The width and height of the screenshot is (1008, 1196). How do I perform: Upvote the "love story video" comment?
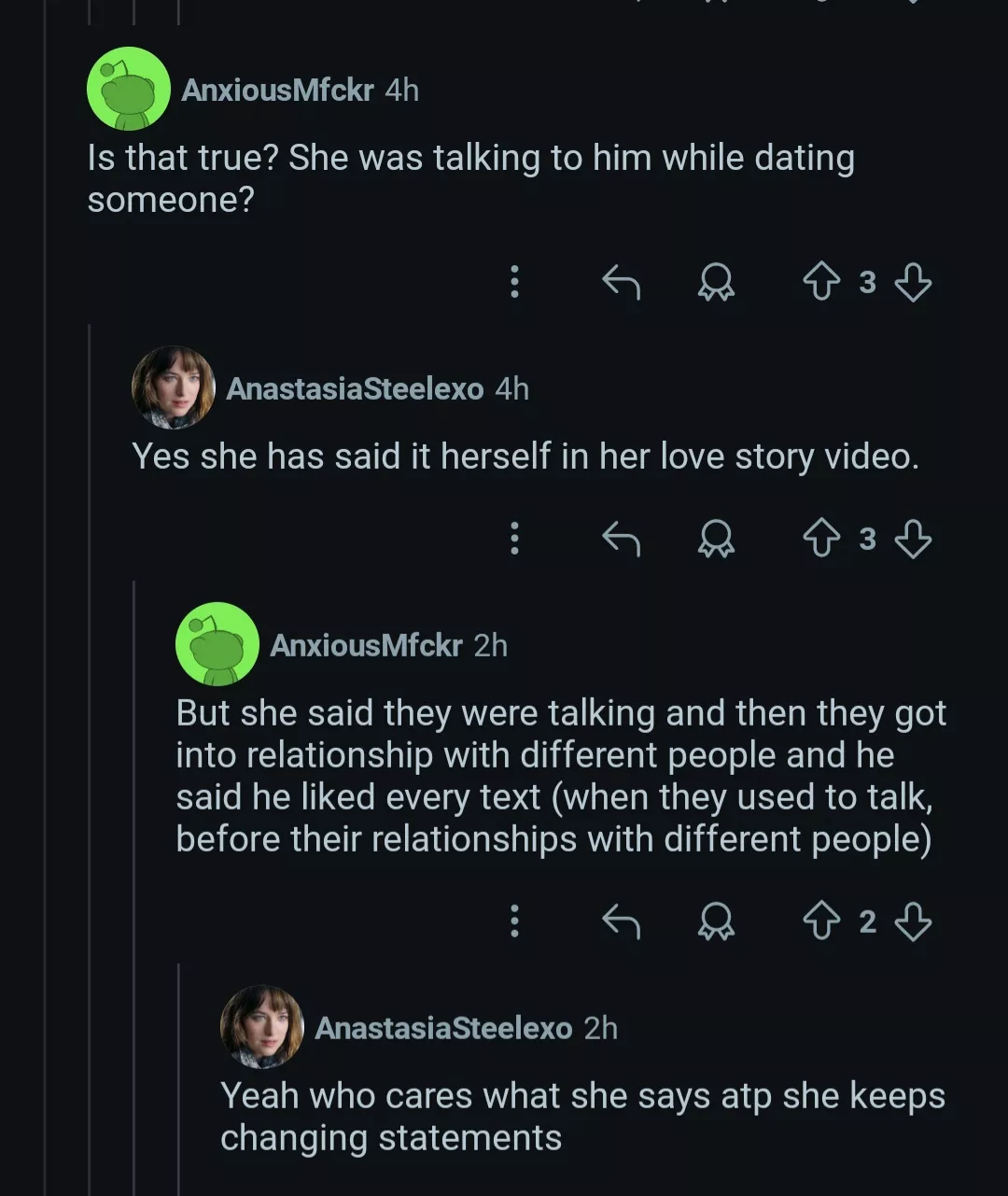821,539
